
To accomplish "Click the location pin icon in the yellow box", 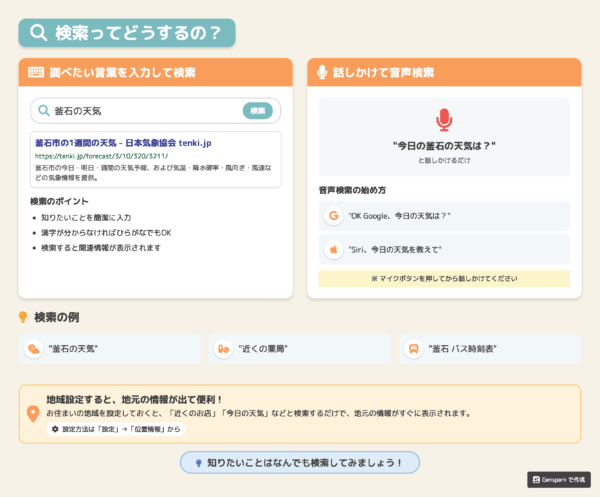I will coord(32,413).
